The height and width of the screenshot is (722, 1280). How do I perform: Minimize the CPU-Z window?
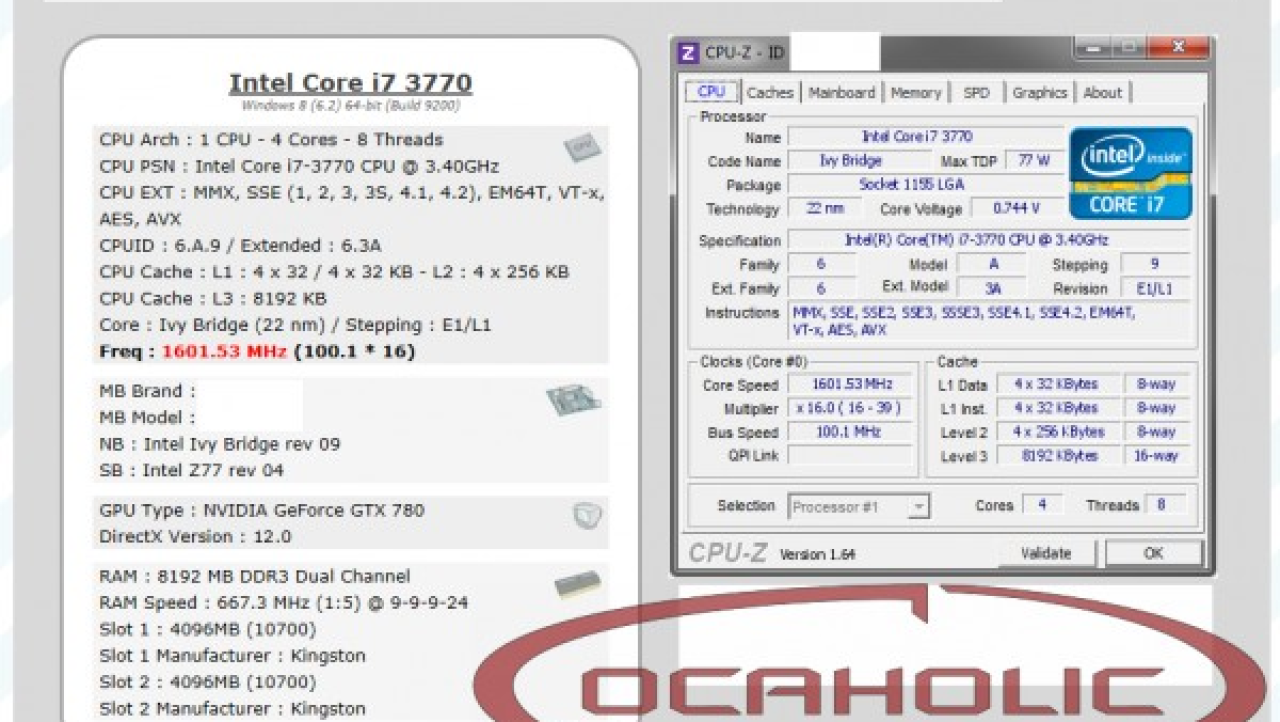pos(1093,48)
